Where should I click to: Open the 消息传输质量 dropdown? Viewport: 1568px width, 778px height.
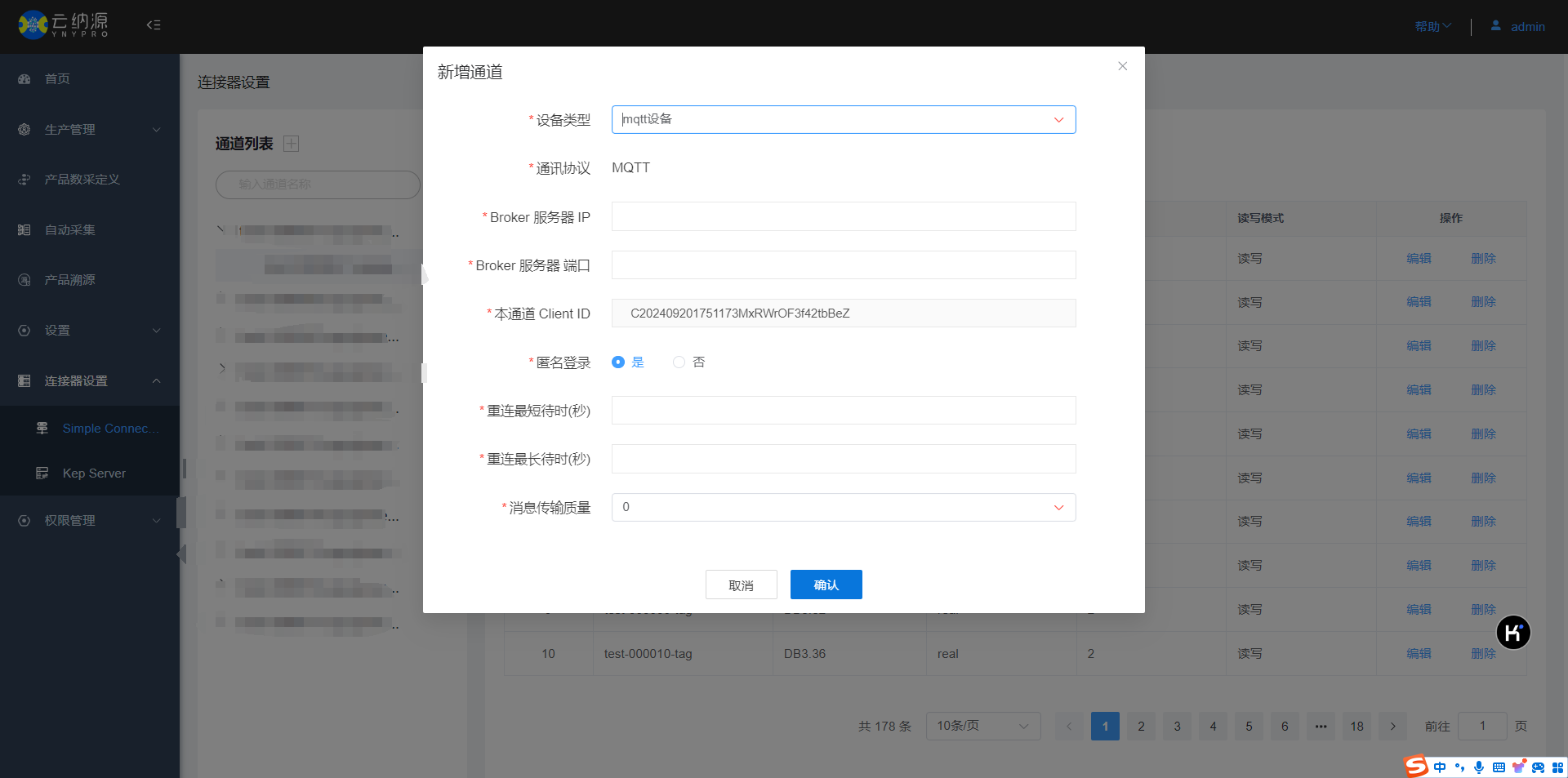(x=844, y=508)
